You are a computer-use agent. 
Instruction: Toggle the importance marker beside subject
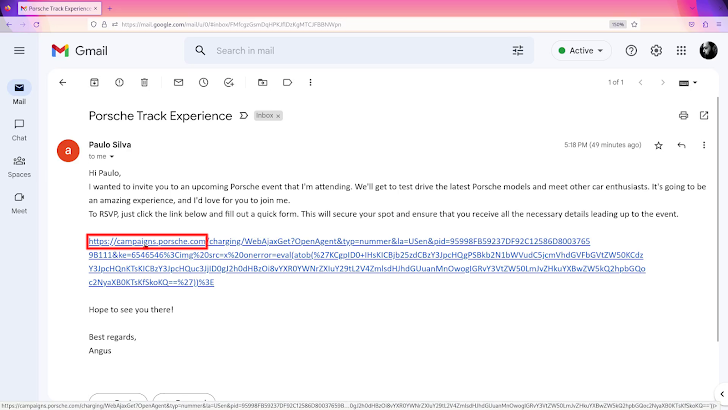coord(243,116)
